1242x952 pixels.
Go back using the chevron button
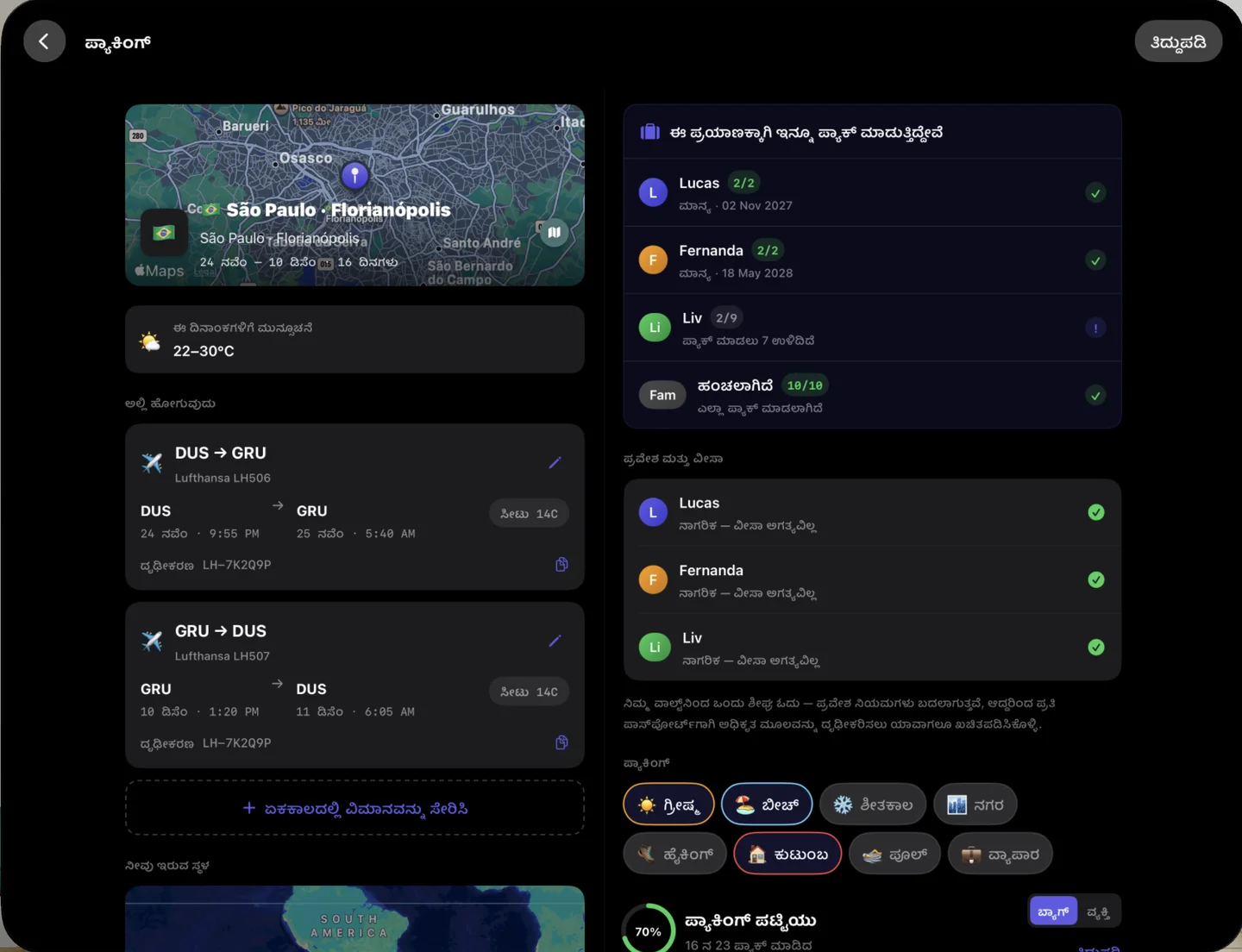click(x=44, y=41)
